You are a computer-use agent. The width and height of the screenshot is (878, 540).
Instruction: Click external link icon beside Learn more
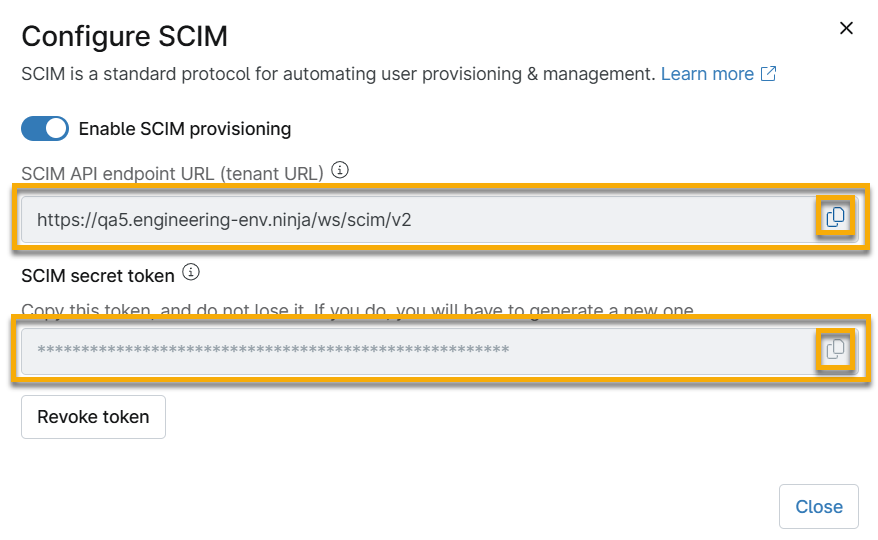(769, 74)
